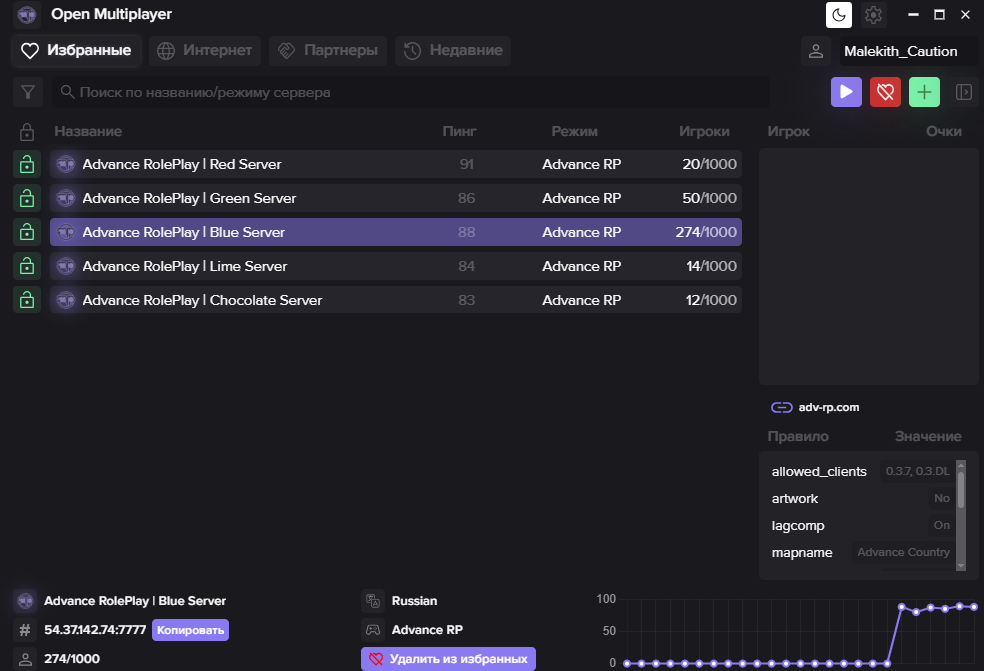Click artwork rule value No
Viewport: 984px width, 671px height.
[x=941, y=498]
